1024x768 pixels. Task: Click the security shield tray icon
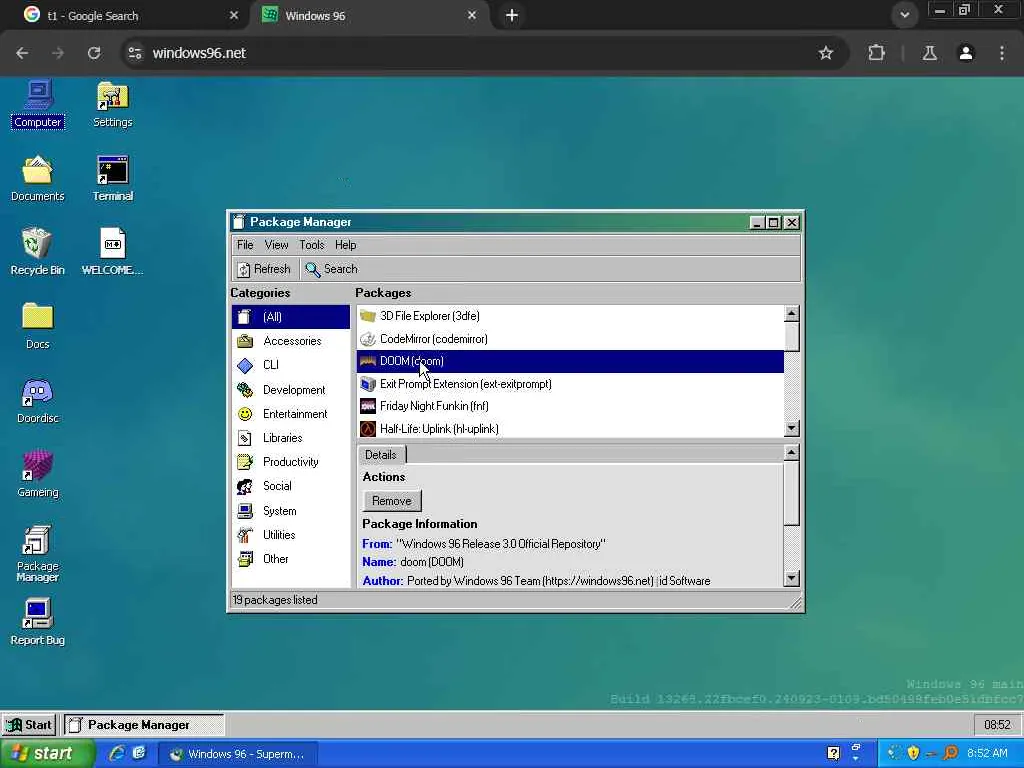click(913, 753)
